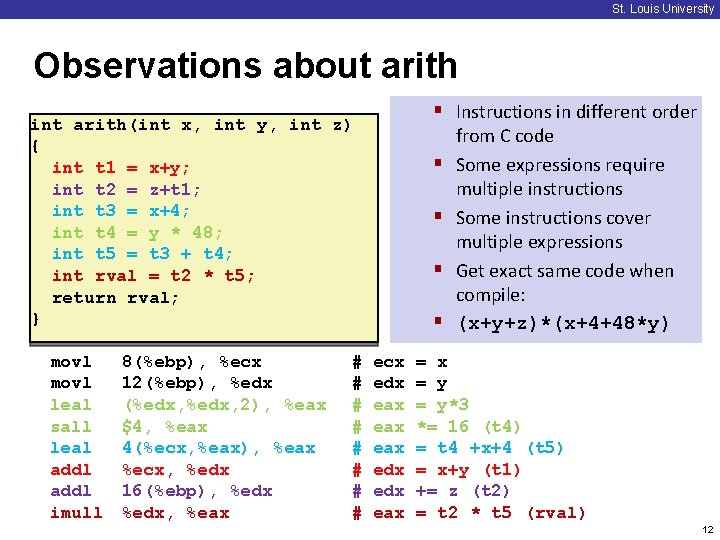Viewport: 720px width, 540px height.
Task: Click bullet 'Get exact same code when compile:'
Action: 565,283
